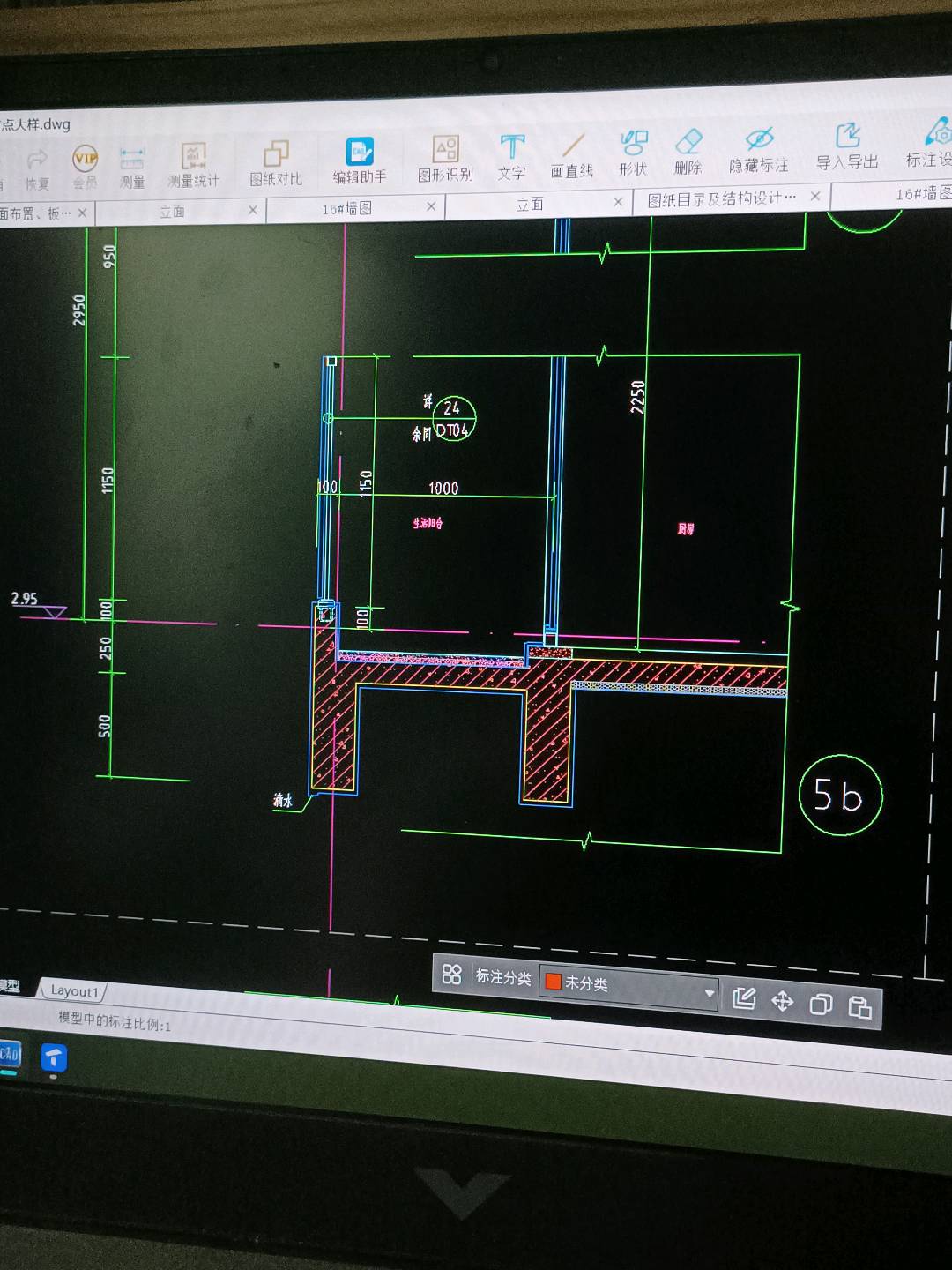
Task: Close the second 立面 tab
Action: 618,202
